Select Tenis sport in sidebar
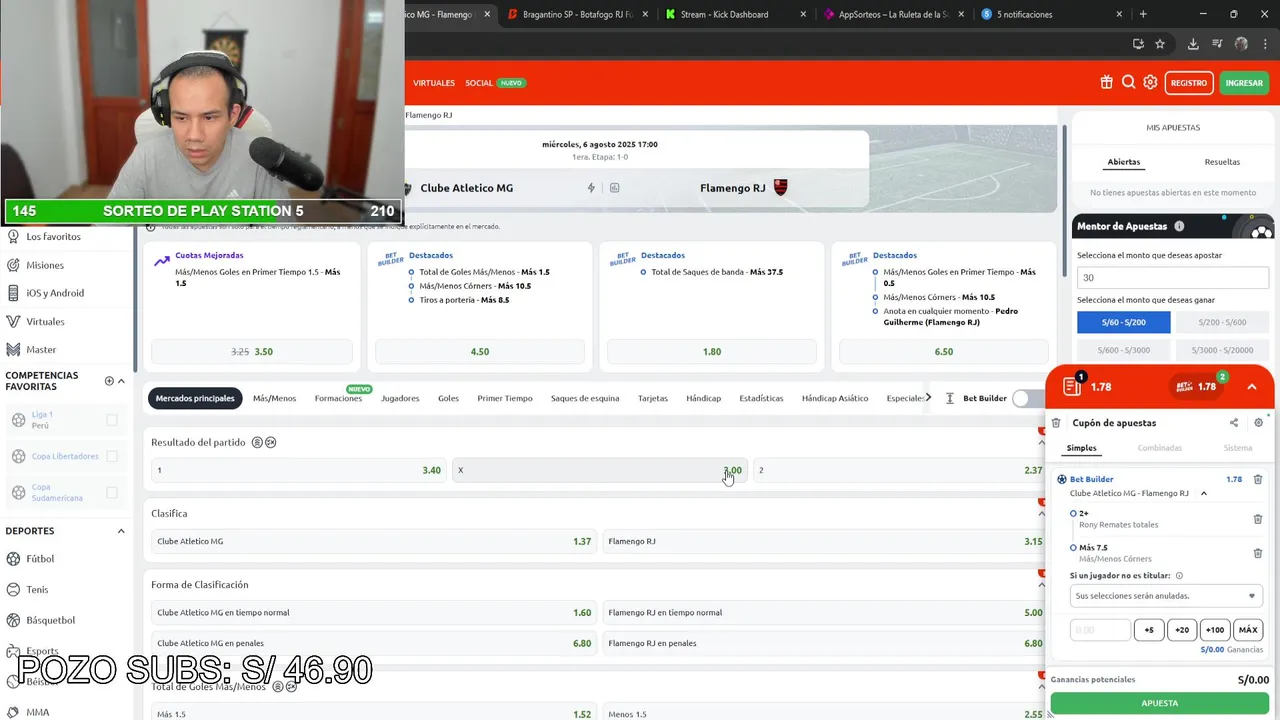Viewport: 1280px width, 720px height. coord(37,590)
